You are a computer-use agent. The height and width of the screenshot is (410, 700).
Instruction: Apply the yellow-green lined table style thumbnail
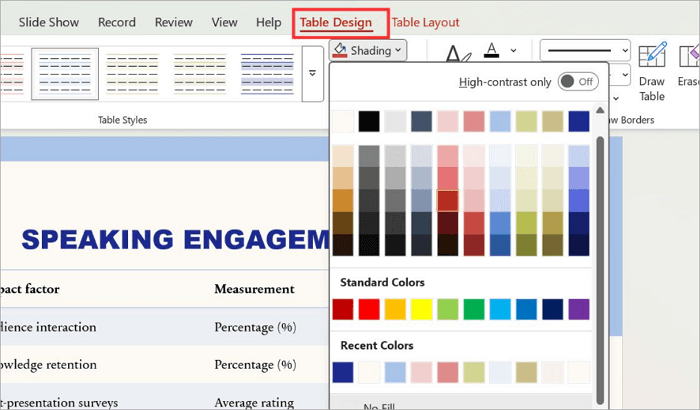132,74
